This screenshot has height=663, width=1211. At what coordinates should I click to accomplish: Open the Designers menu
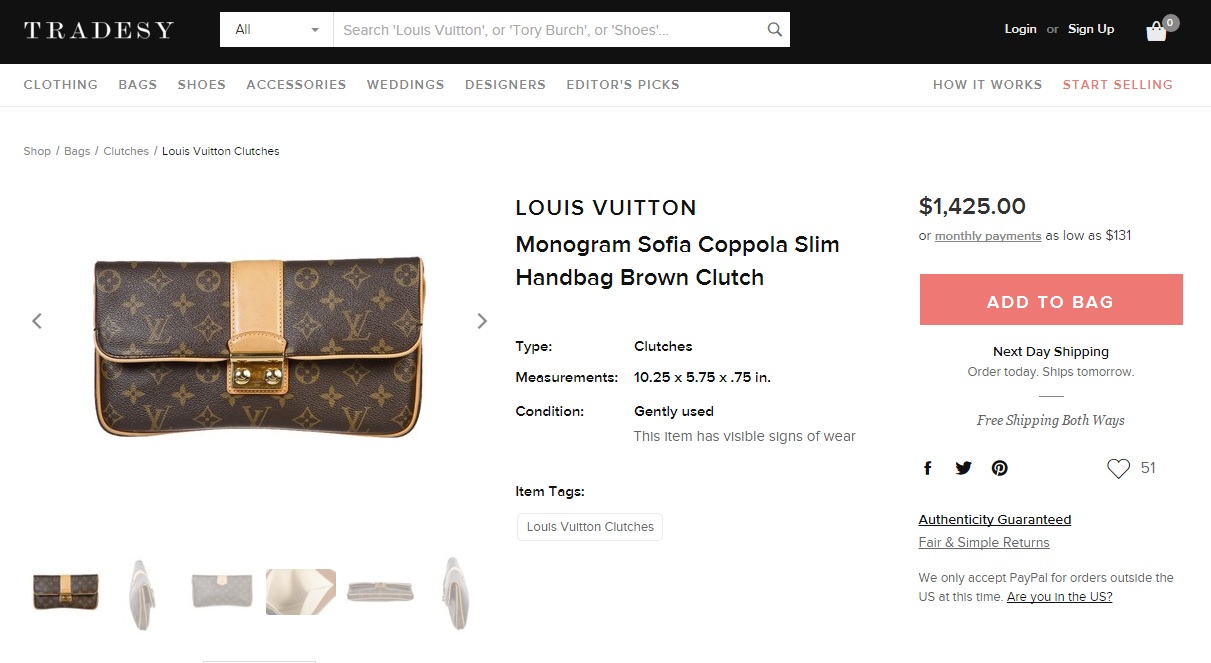[505, 85]
